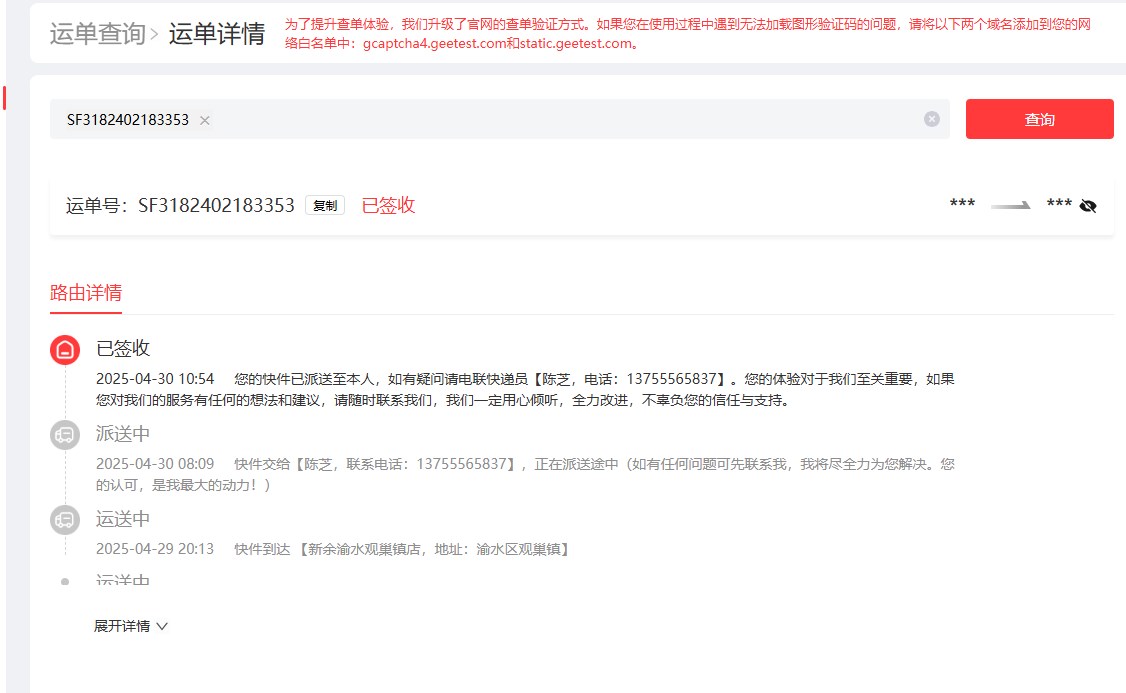This screenshot has height=693, width=1126.
Task: Click timestamp 2025-04-29 20:13
Action: pyautogui.click(x=155, y=549)
